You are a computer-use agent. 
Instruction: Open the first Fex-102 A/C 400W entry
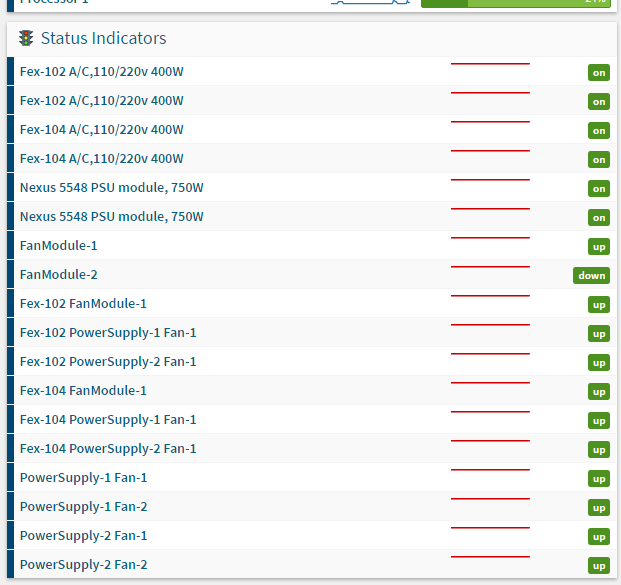(x=102, y=72)
